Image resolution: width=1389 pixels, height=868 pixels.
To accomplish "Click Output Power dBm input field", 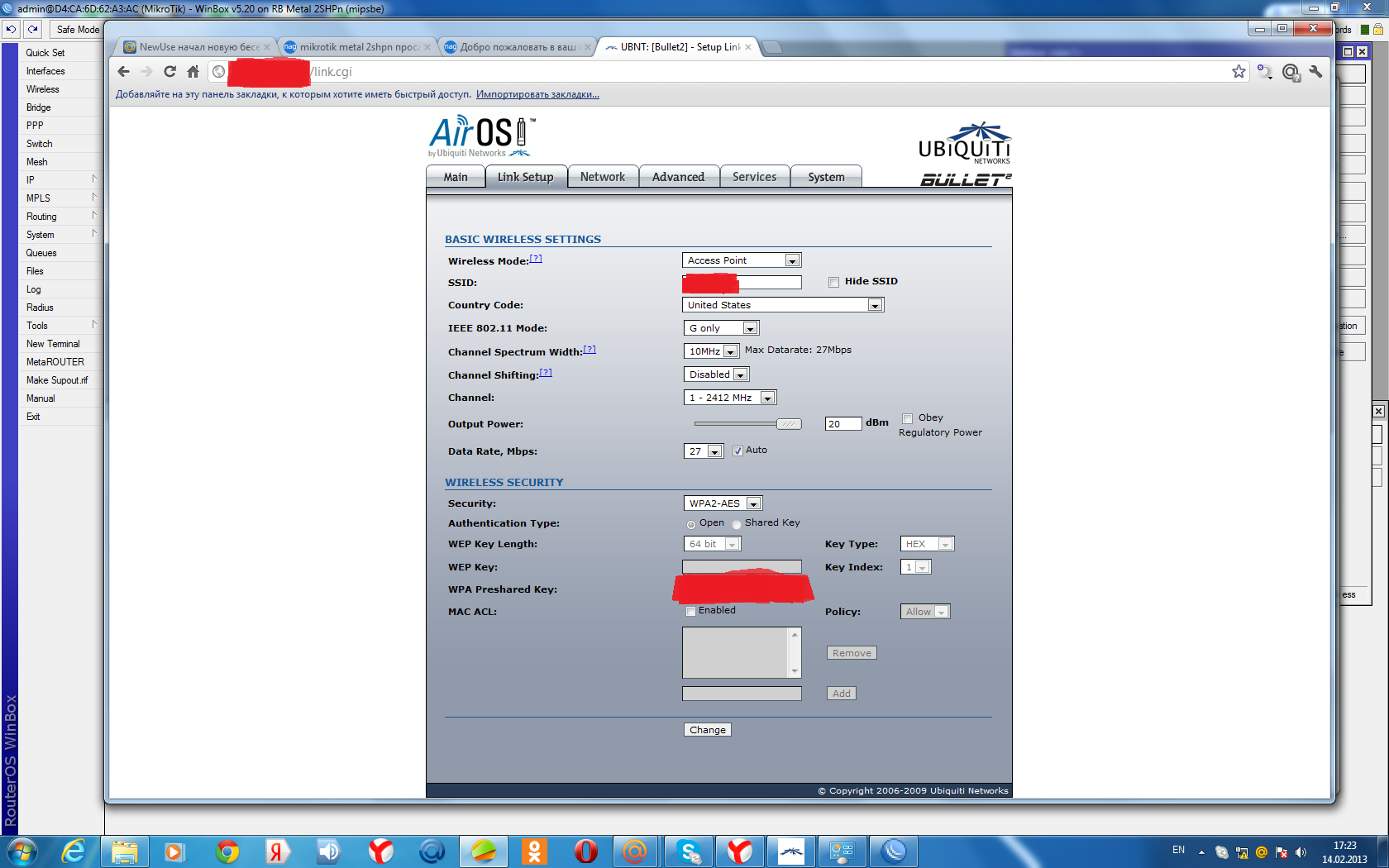I will coord(843,424).
